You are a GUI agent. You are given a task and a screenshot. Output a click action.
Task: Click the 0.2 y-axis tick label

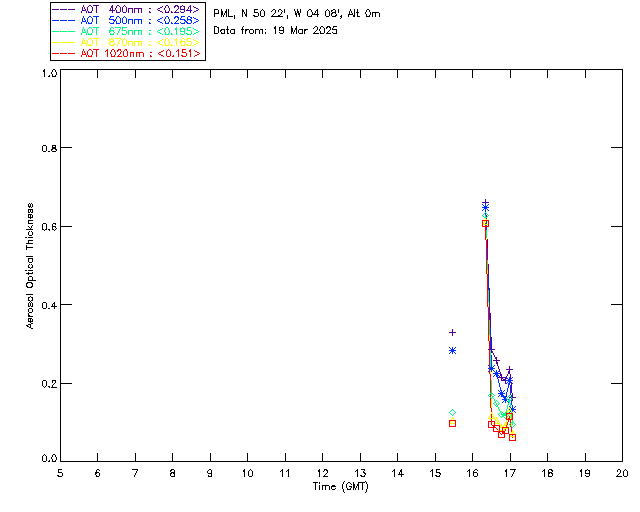(49, 384)
